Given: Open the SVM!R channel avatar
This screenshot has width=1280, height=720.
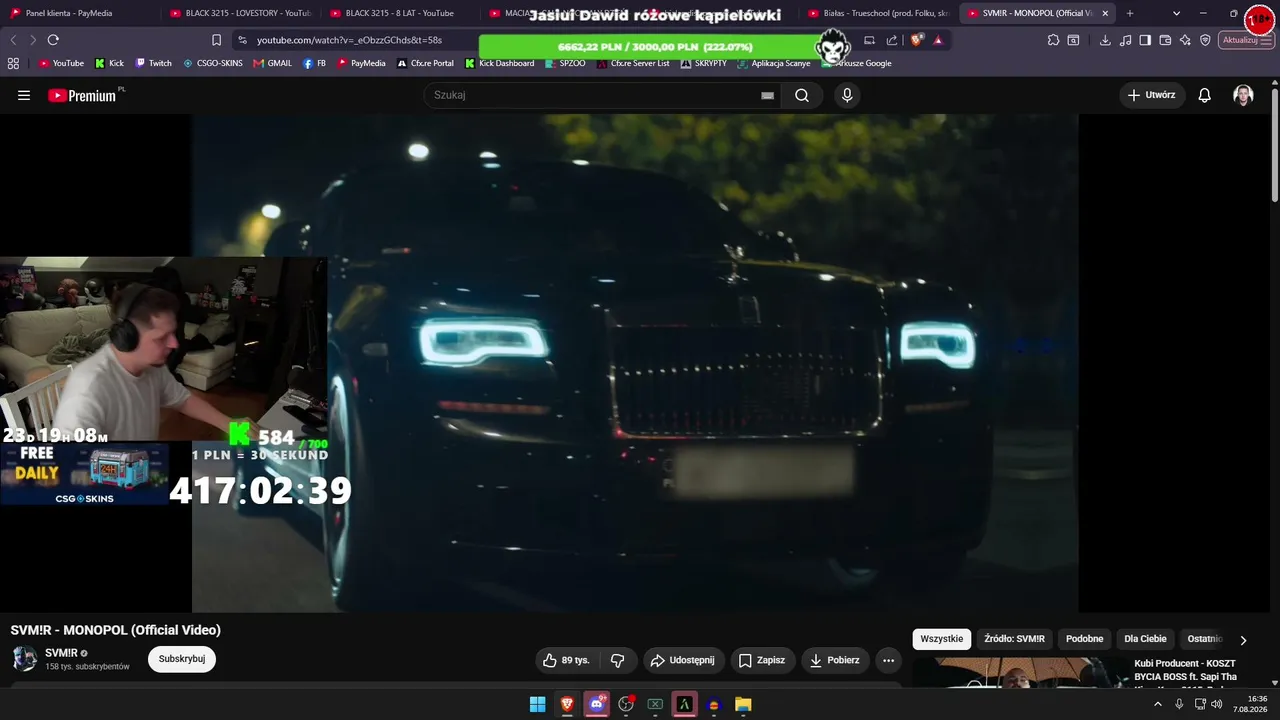Looking at the screenshot, I should click(x=25, y=658).
